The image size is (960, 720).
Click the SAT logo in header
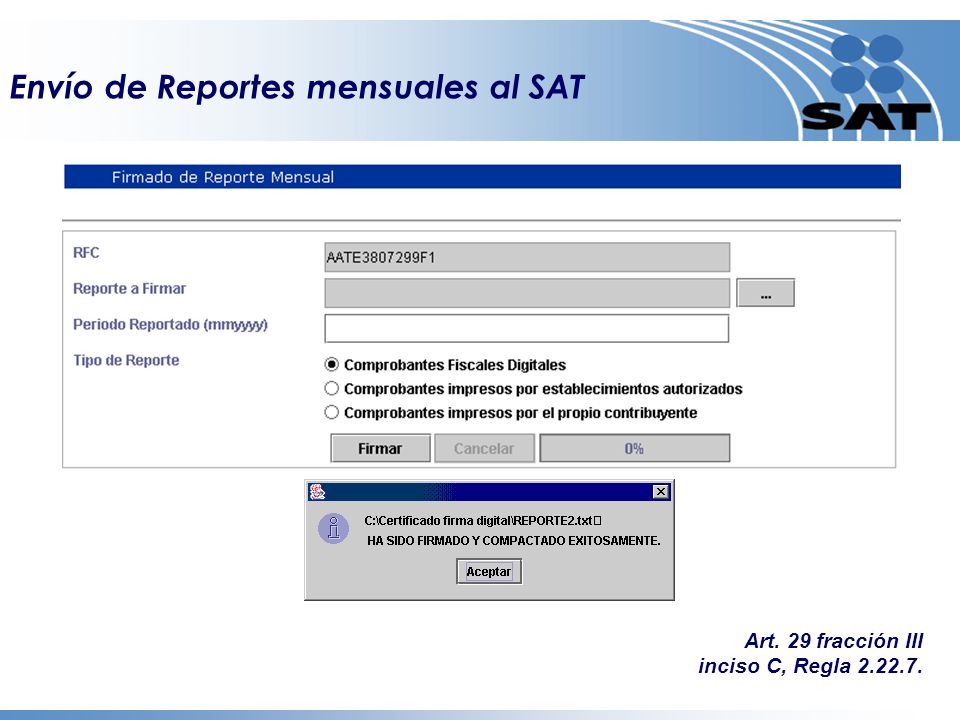(x=866, y=84)
